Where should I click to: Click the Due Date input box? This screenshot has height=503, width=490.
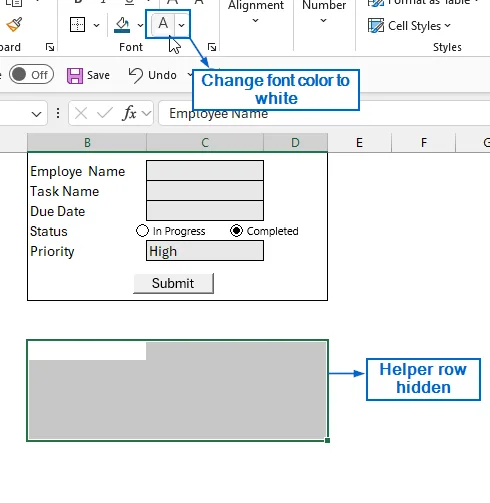tap(205, 211)
